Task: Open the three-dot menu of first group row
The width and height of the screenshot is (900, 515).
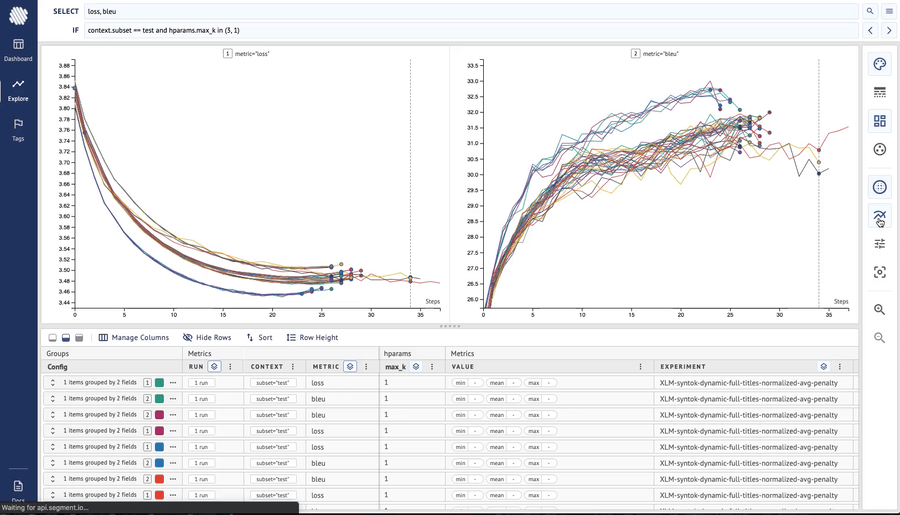Action: (173, 382)
